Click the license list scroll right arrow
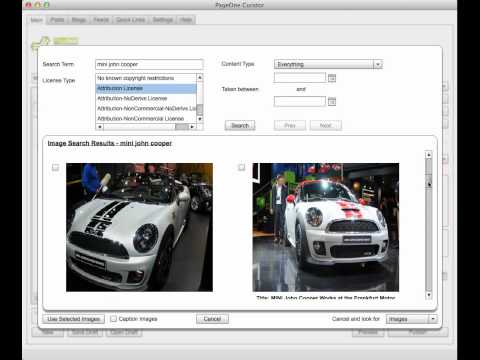This screenshot has height=360, width=480. pyautogui.click(x=192, y=127)
